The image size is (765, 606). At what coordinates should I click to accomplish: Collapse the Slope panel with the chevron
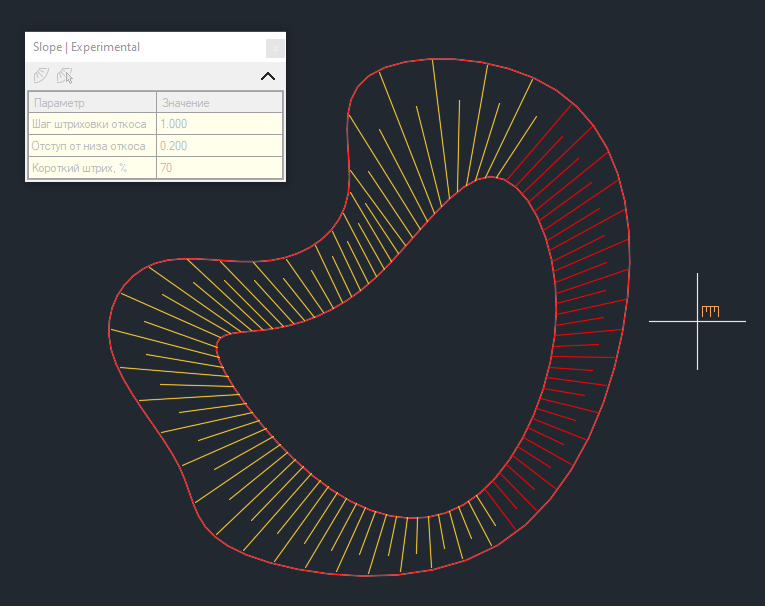(267, 76)
